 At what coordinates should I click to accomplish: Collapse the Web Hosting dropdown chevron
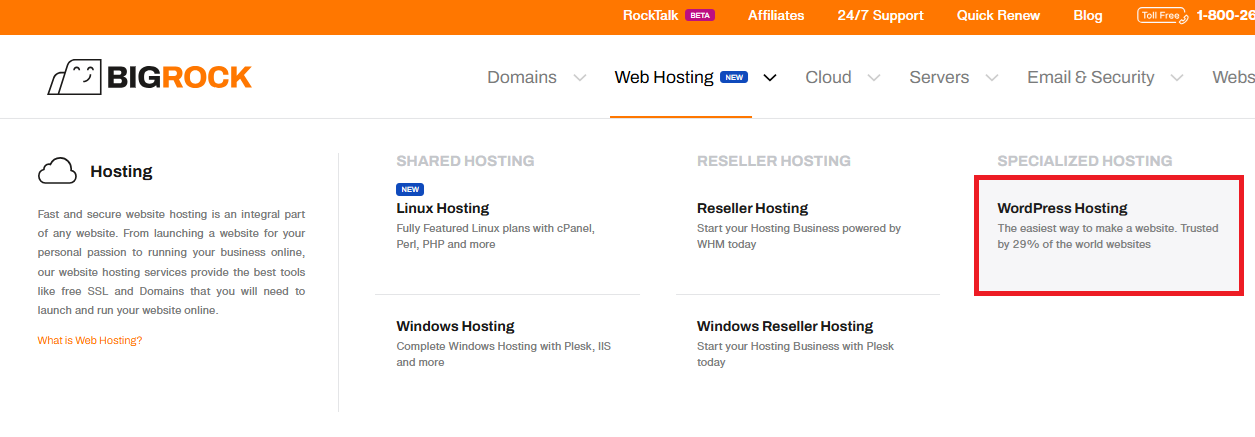(769, 78)
